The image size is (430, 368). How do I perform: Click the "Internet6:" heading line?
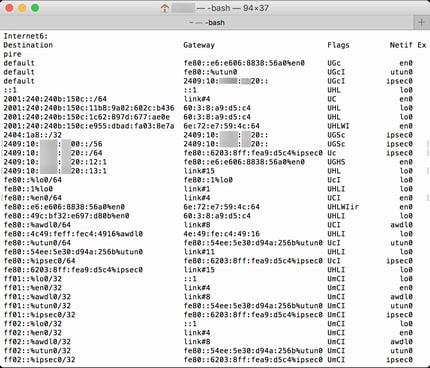26,36
